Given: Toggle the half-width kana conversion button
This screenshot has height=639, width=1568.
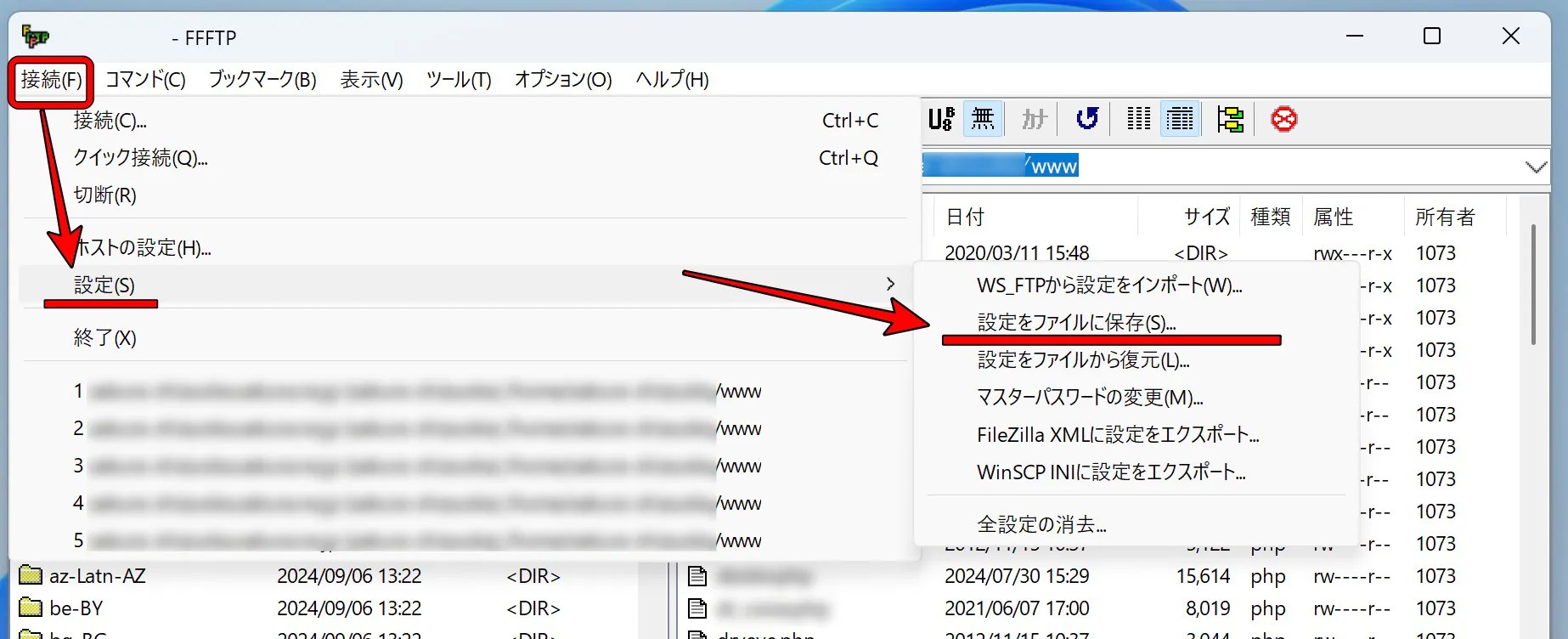Looking at the screenshot, I should pyautogui.click(x=1034, y=120).
